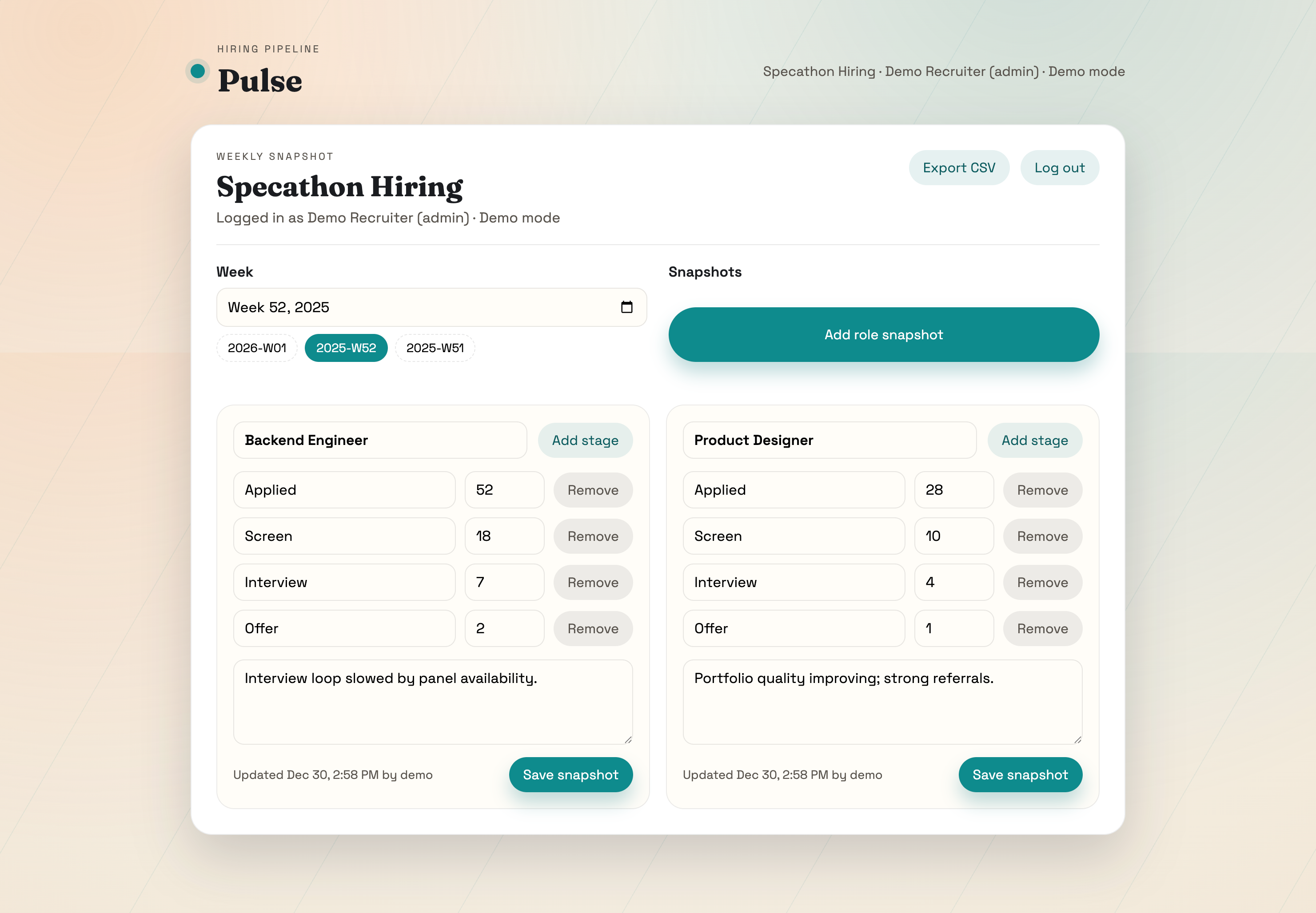Click Add role snapshot
1316x913 pixels.
coord(883,335)
